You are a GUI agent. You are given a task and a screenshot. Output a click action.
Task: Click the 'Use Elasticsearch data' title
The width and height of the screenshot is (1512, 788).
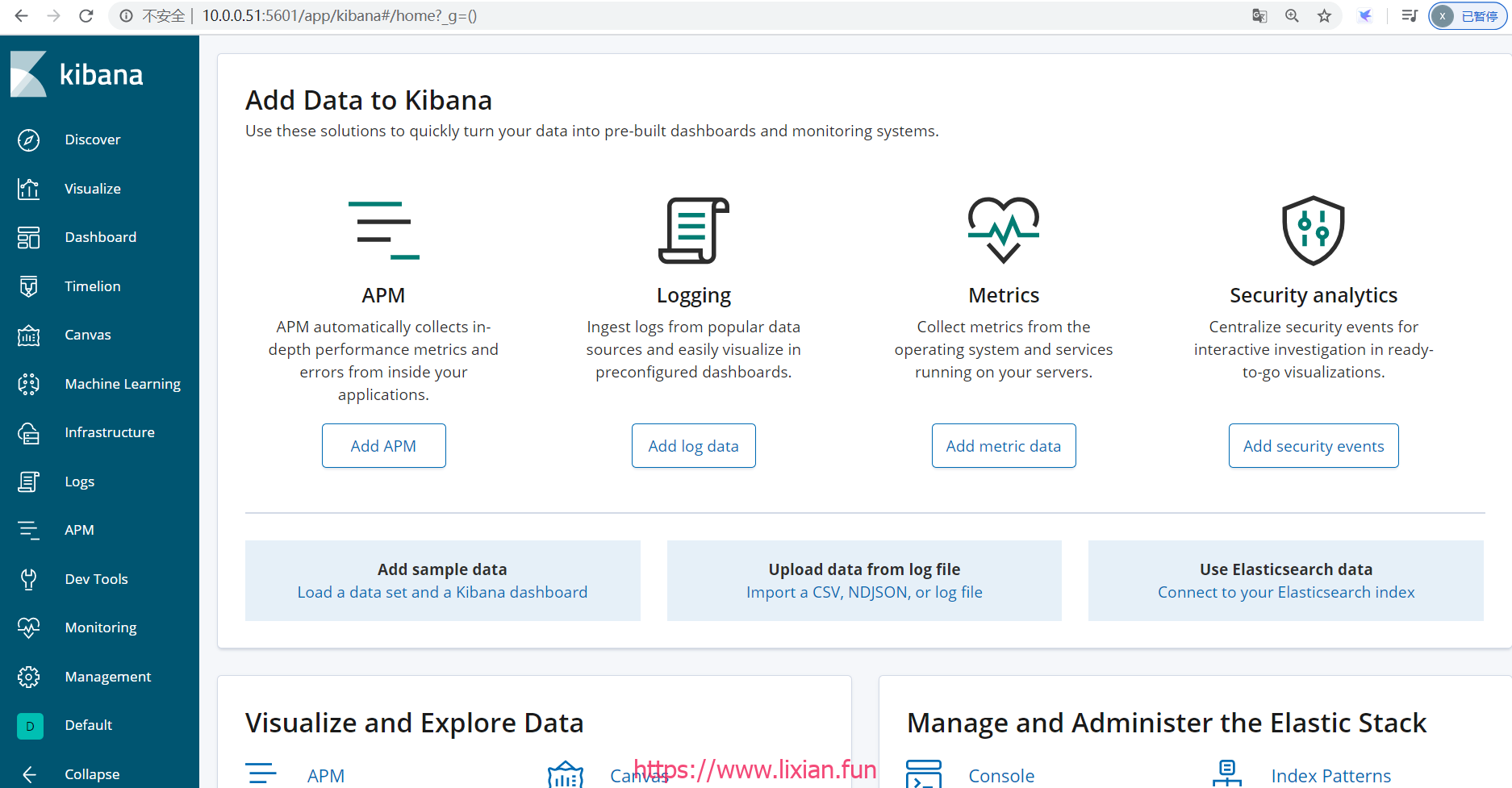(x=1286, y=569)
